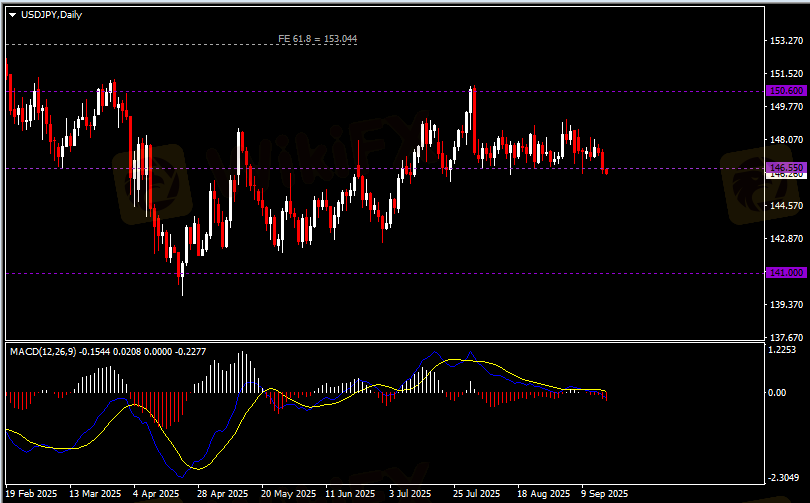Select the purple 141.000 price level tag

785,272
